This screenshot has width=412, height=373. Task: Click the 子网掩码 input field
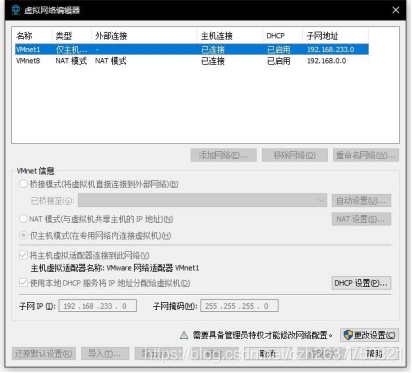(239, 306)
